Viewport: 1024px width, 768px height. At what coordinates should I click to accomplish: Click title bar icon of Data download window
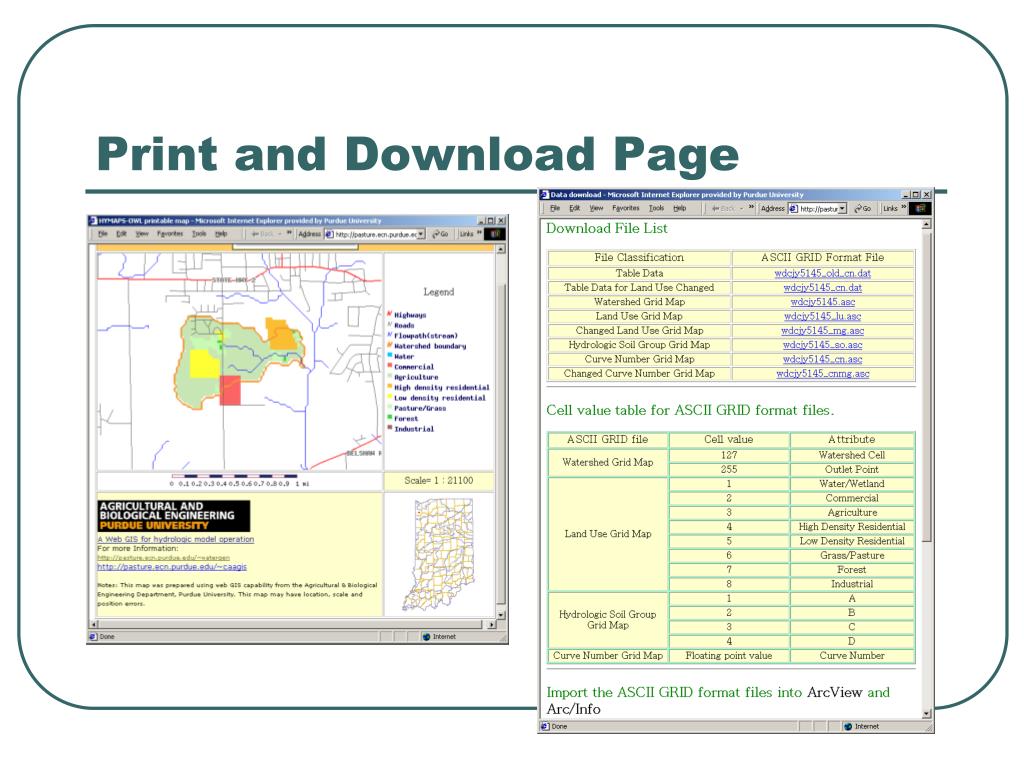[x=545, y=195]
